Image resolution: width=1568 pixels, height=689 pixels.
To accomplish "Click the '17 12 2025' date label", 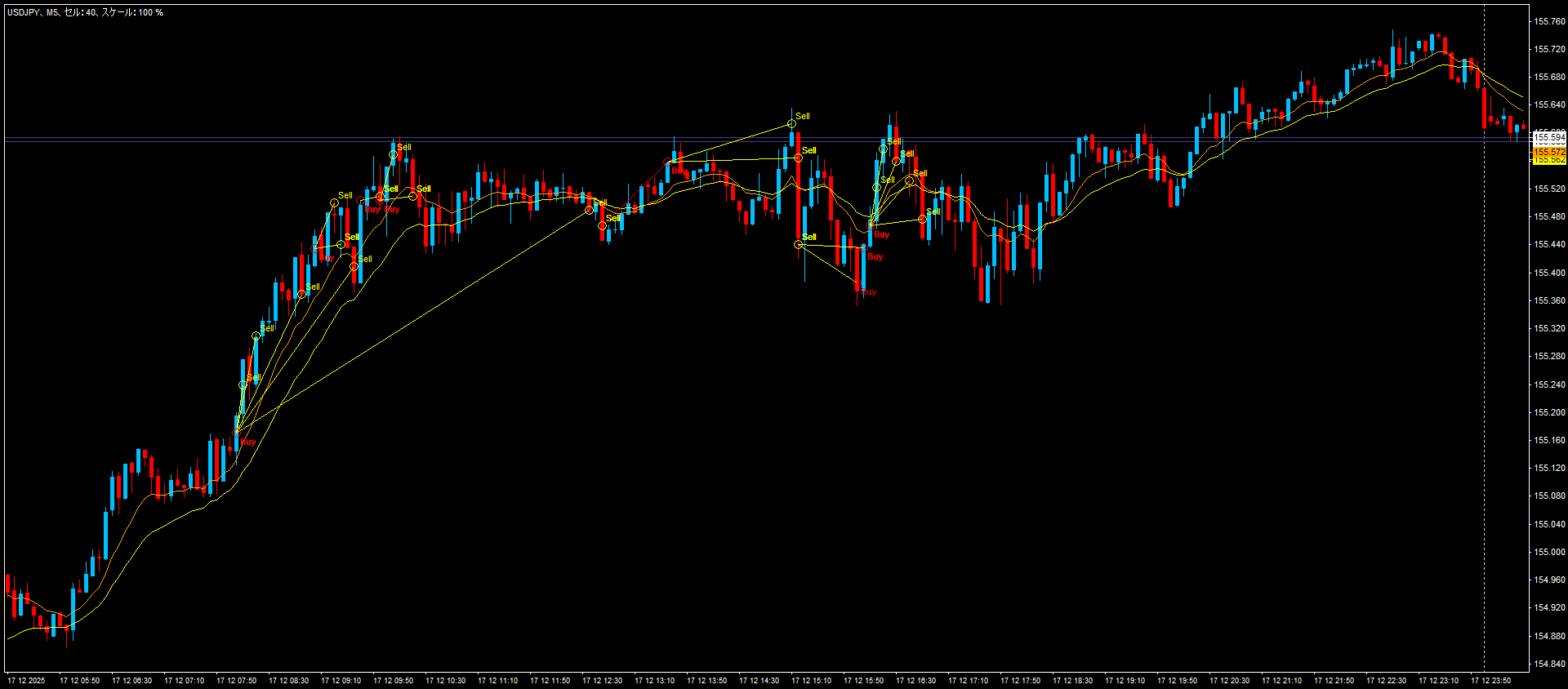I will pyautogui.click(x=26, y=680).
